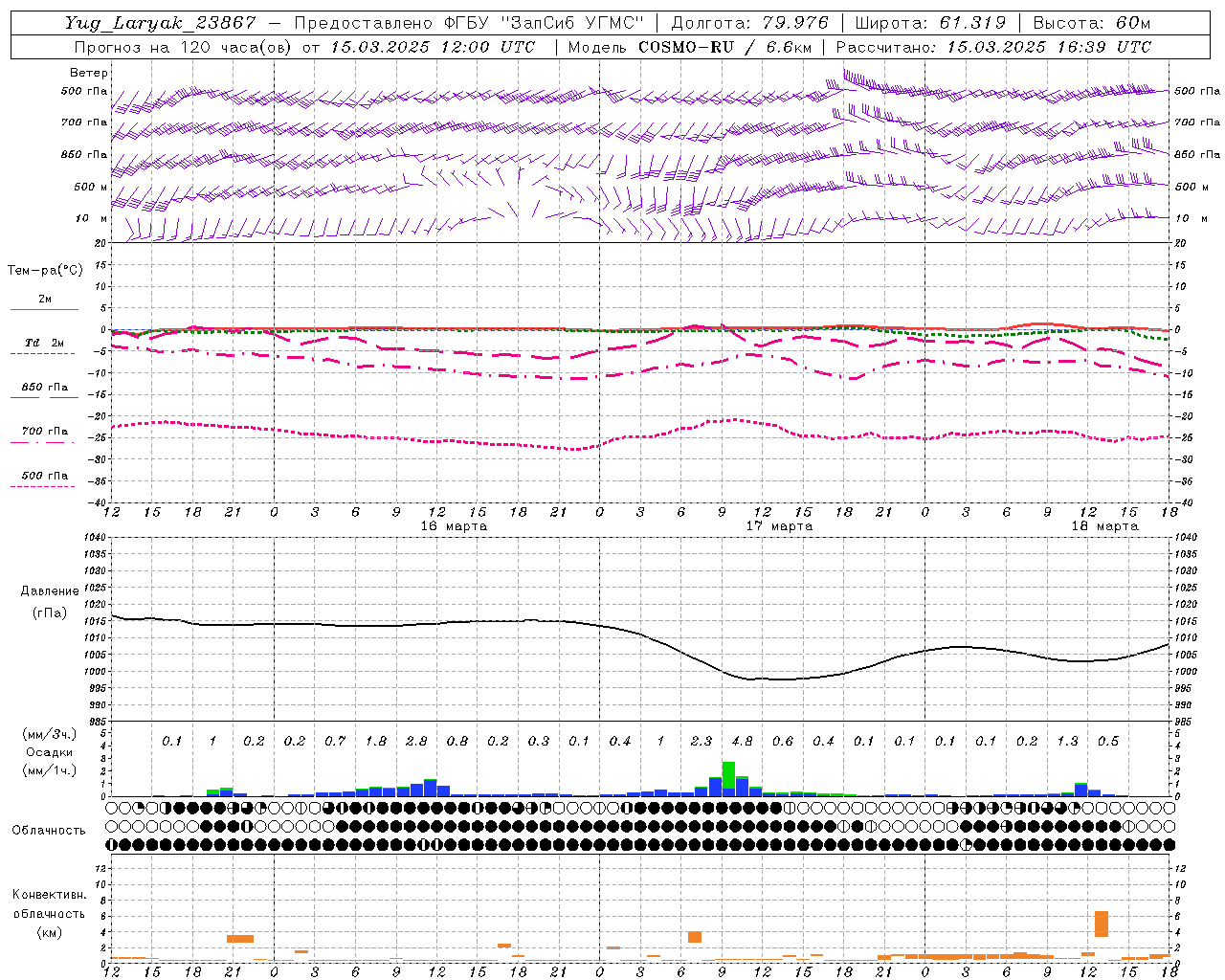
Task: Click the 0.3 three-hour precipitation value
Action: [539, 741]
